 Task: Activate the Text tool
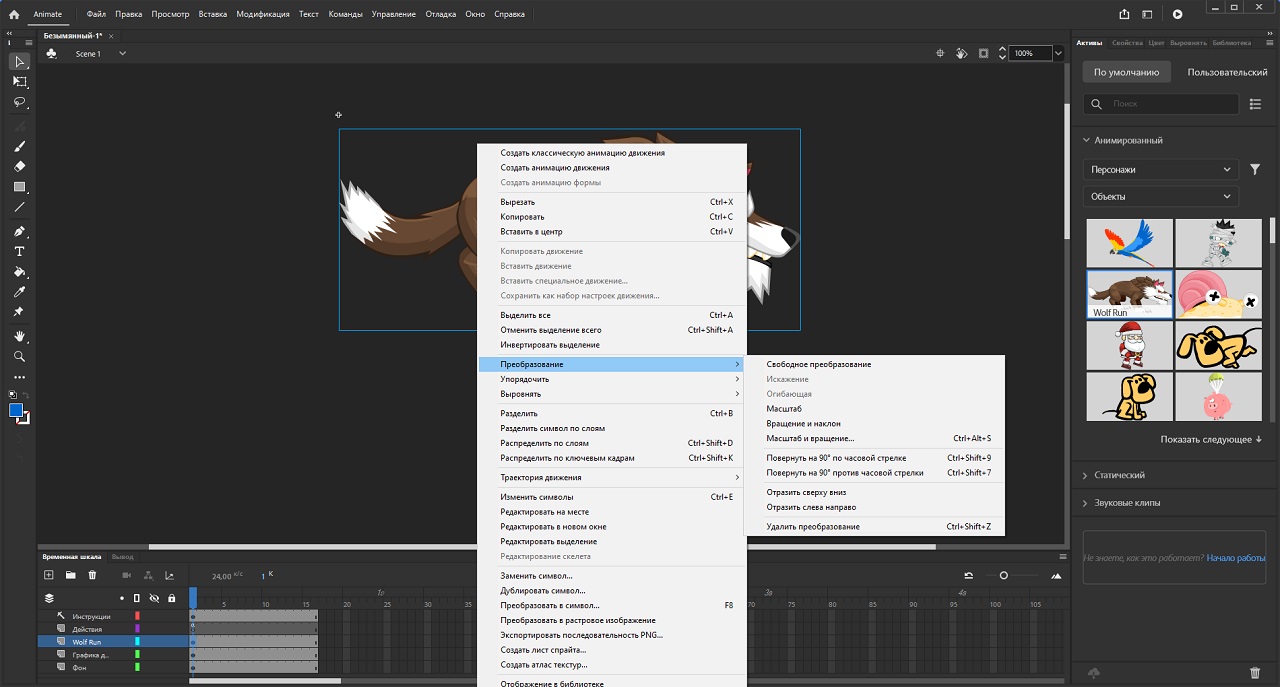[19, 251]
